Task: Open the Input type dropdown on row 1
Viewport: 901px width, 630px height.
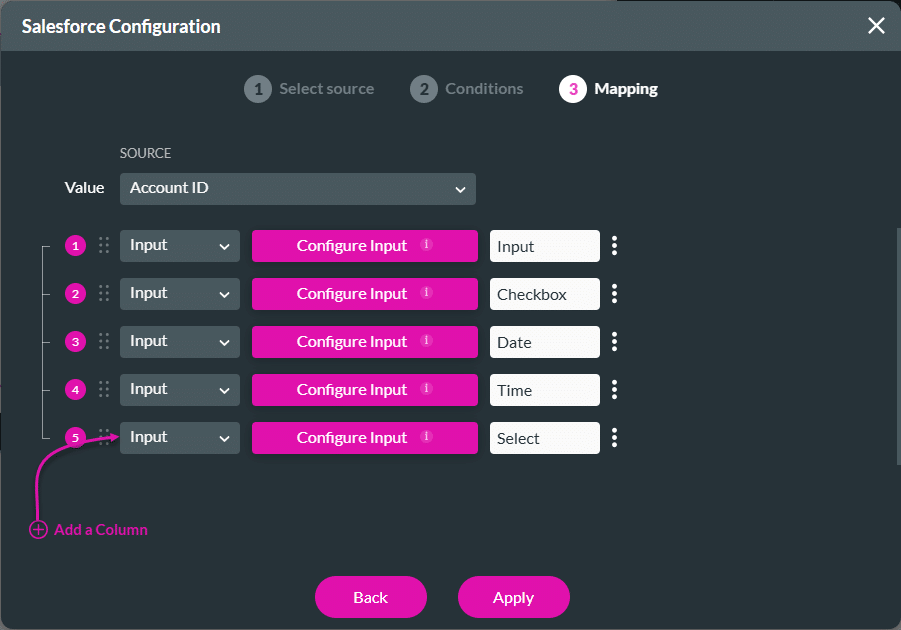Action: tap(179, 245)
